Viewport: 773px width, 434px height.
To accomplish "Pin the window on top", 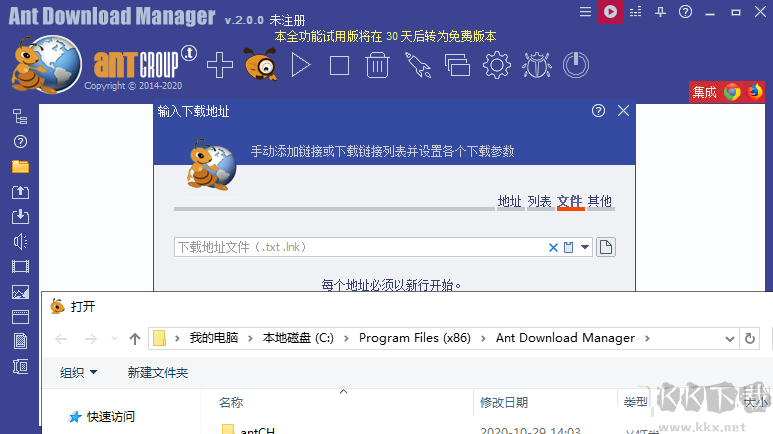I will click(660, 11).
